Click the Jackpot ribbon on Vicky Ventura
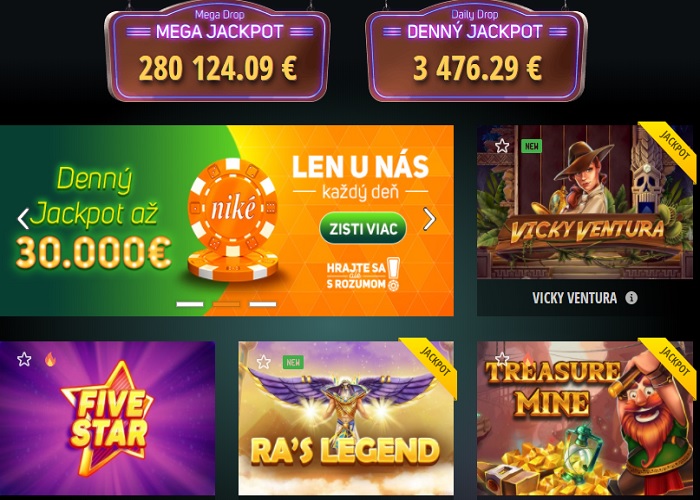 pyautogui.click(x=672, y=147)
